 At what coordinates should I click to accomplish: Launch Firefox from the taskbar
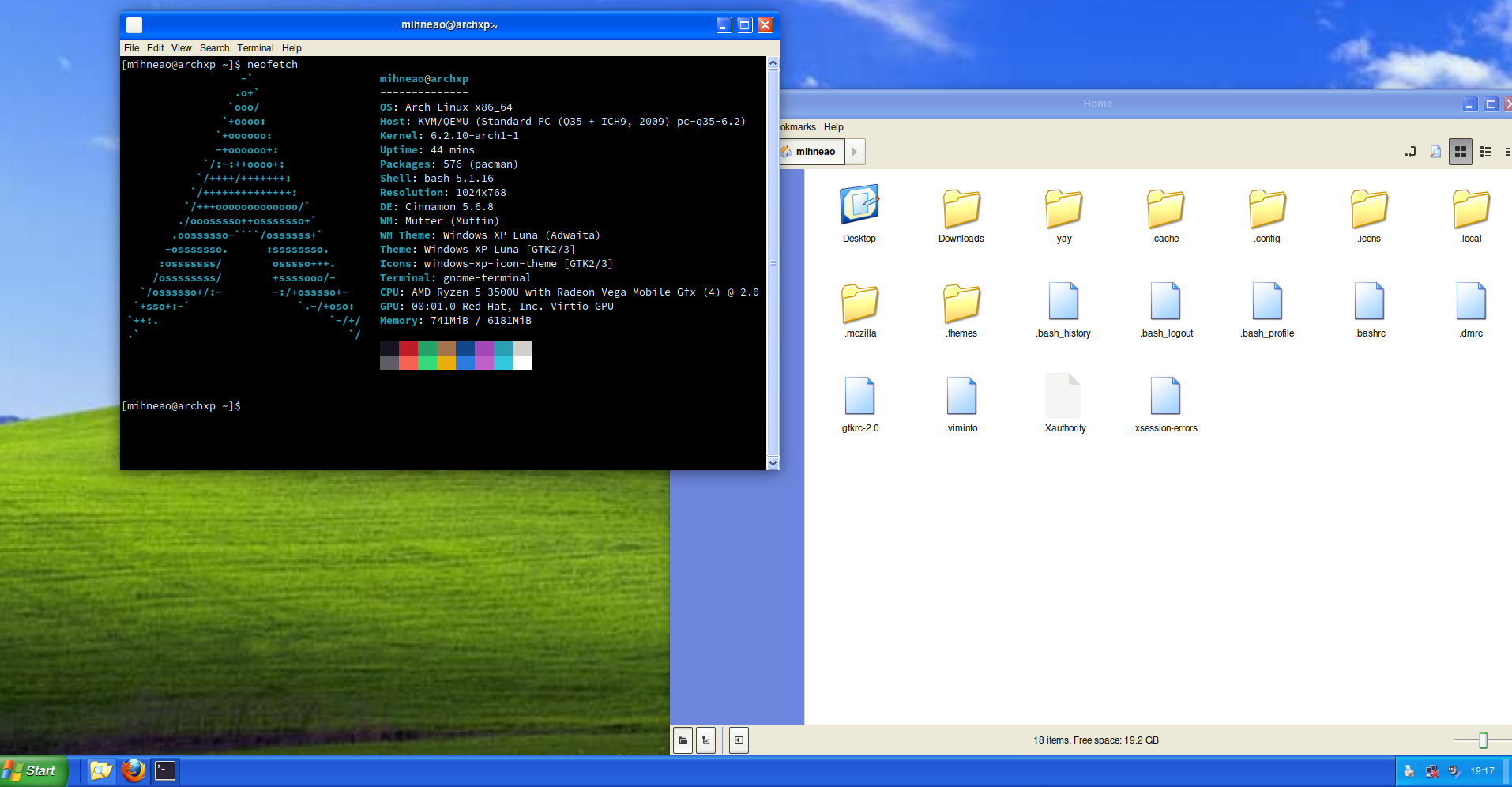(x=133, y=770)
